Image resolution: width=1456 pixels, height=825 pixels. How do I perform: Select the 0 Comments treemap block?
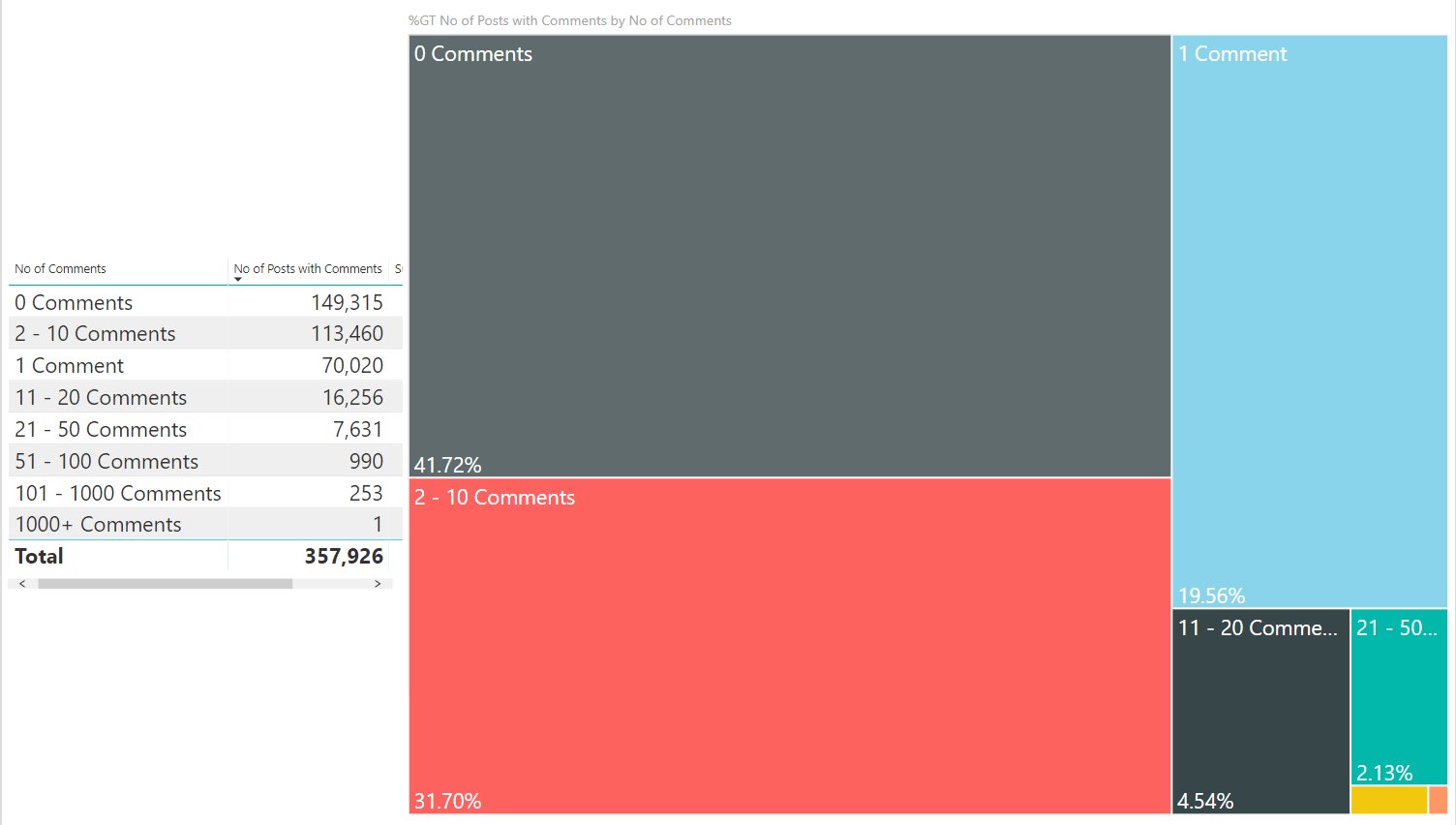[x=790, y=257]
